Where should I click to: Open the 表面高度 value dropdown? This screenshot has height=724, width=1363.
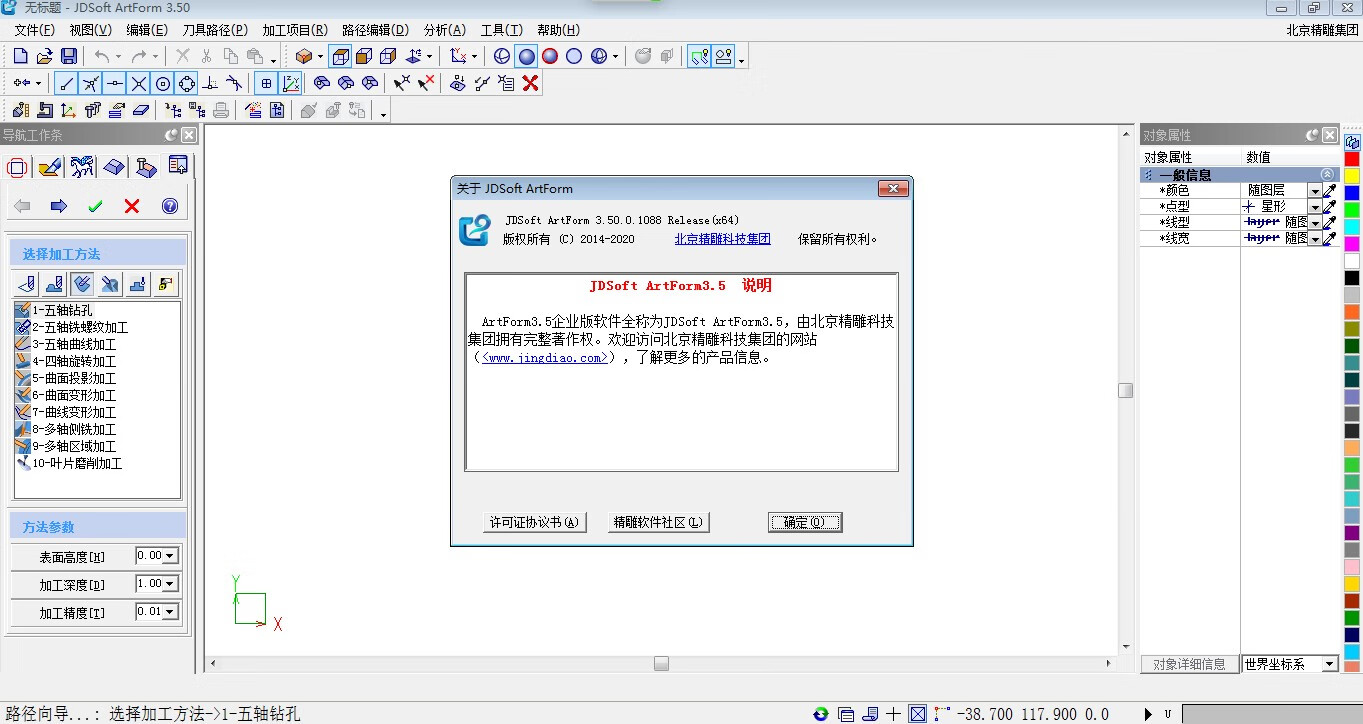click(170, 556)
